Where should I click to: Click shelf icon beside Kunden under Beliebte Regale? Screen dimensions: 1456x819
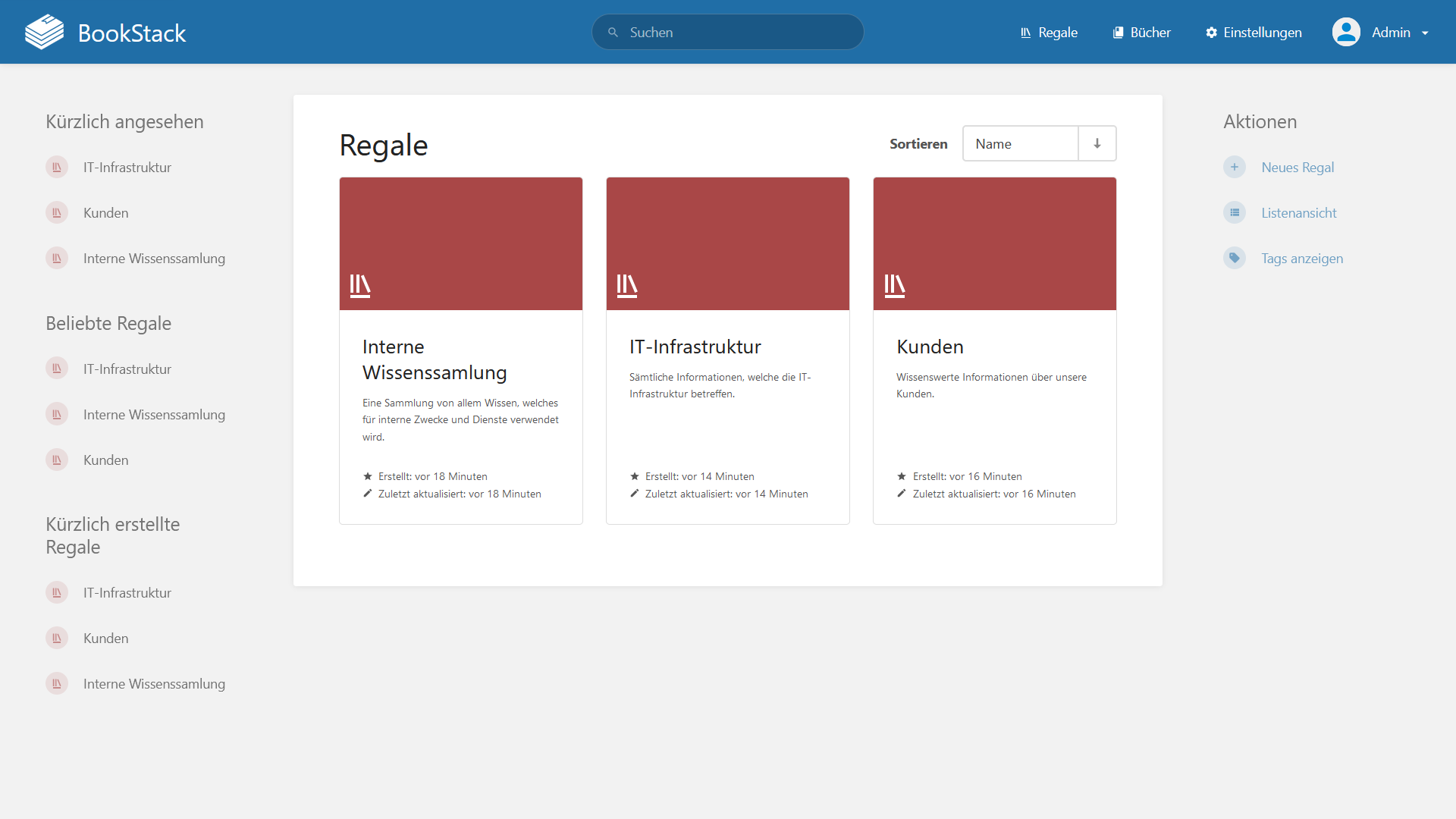[x=57, y=460]
